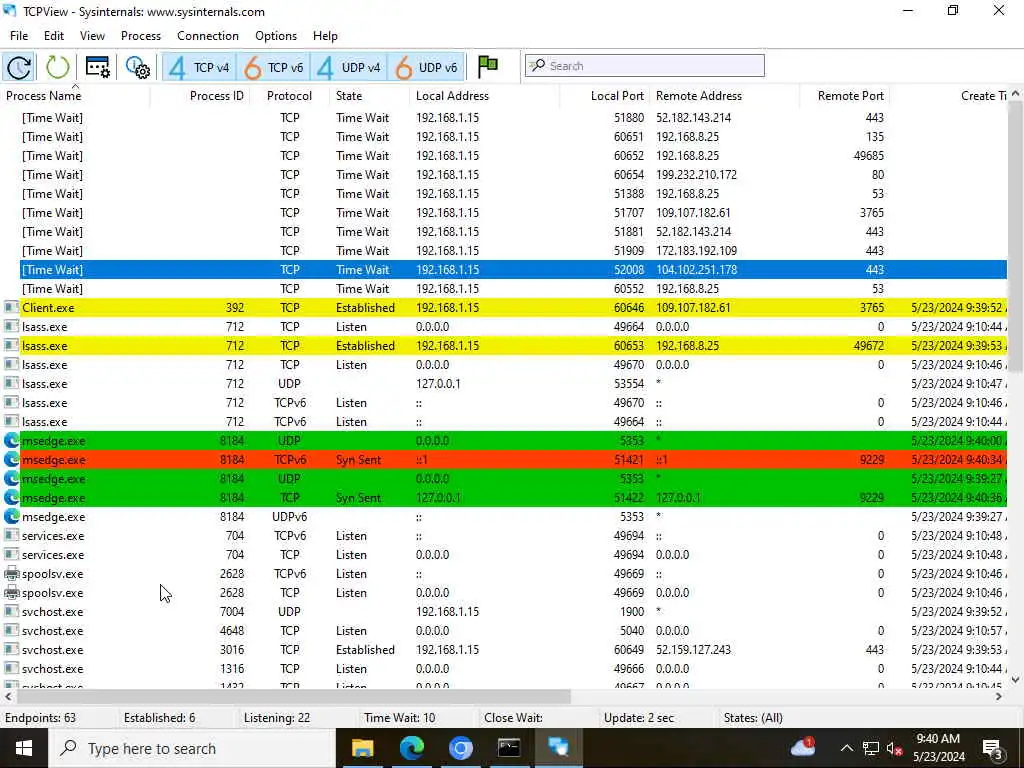
Task: Toggle the UDP v4 filter
Action: tap(349, 67)
